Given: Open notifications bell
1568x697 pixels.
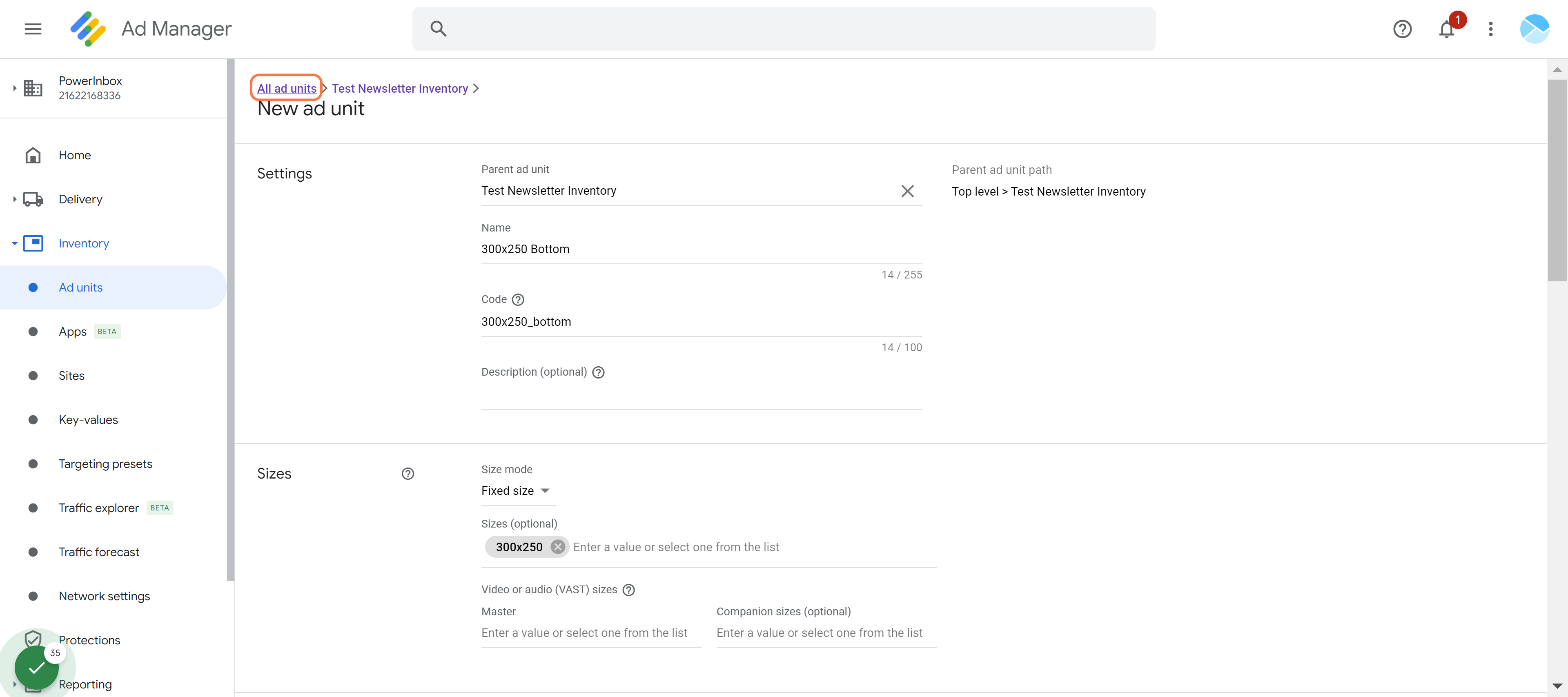Looking at the screenshot, I should (x=1446, y=29).
